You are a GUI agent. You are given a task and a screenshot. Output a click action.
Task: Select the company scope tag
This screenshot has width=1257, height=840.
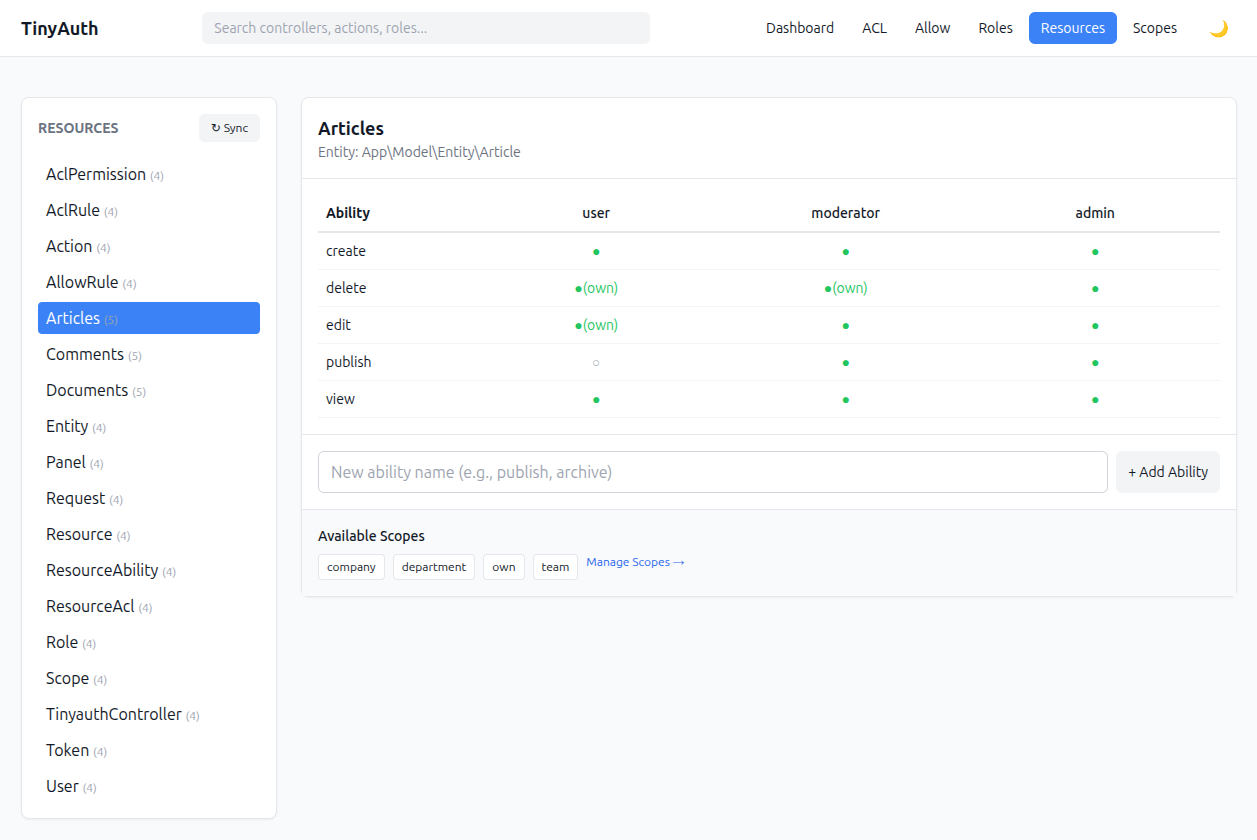tap(351, 567)
